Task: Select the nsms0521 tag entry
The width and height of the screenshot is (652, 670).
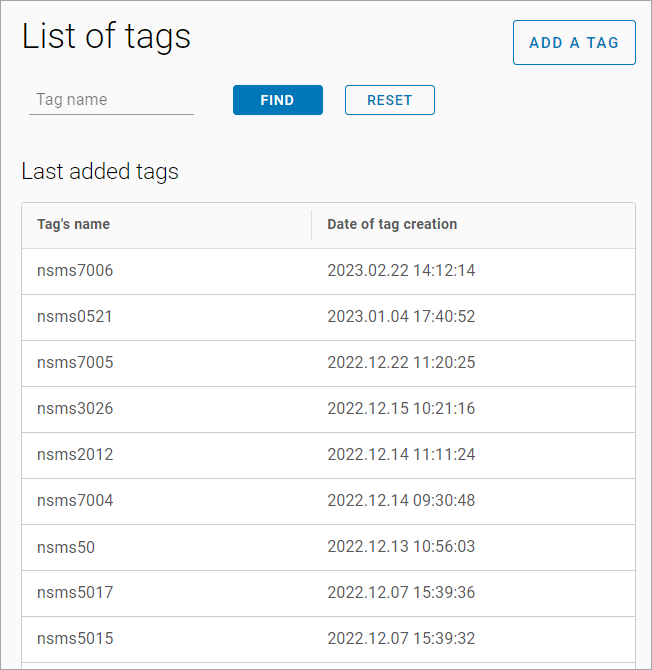Action: tap(75, 317)
